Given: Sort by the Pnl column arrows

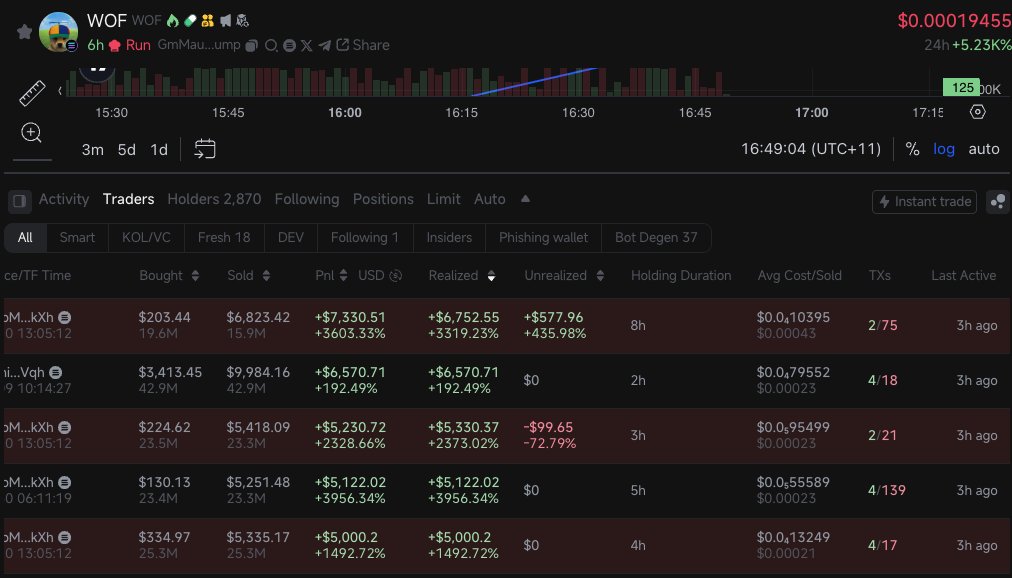Looking at the screenshot, I should [x=343, y=275].
